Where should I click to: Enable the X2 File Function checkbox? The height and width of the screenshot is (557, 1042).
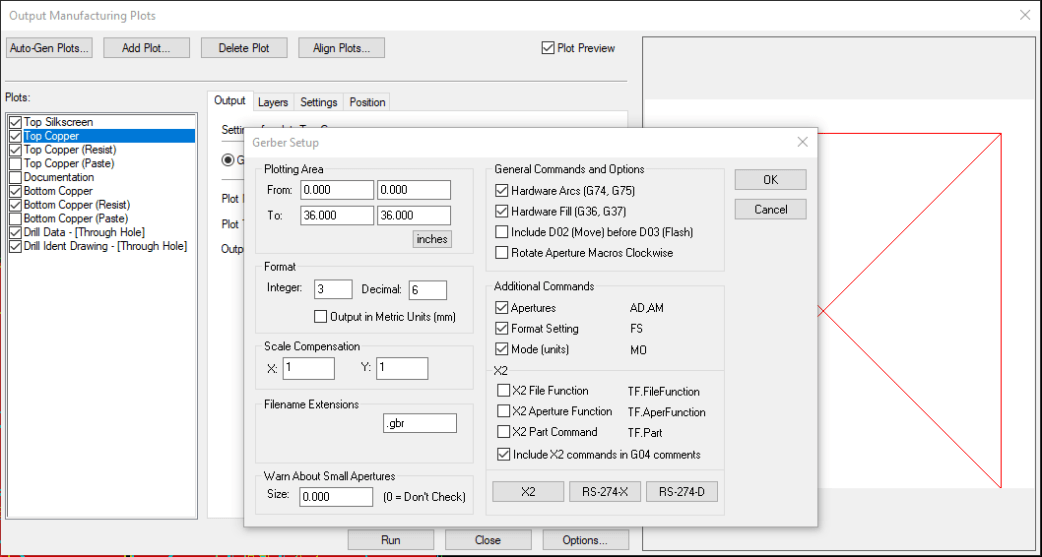pos(504,391)
